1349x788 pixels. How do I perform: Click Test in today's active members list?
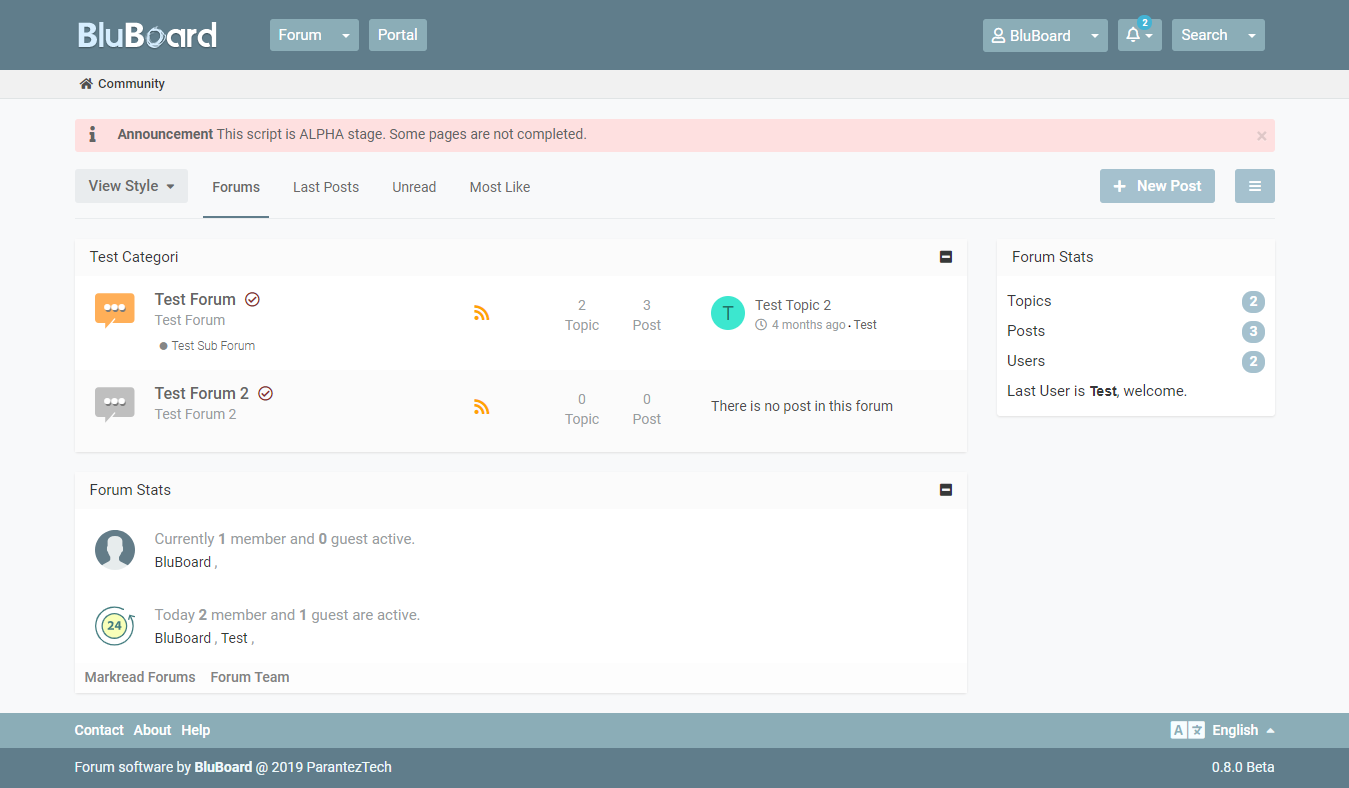tap(234, 638)
